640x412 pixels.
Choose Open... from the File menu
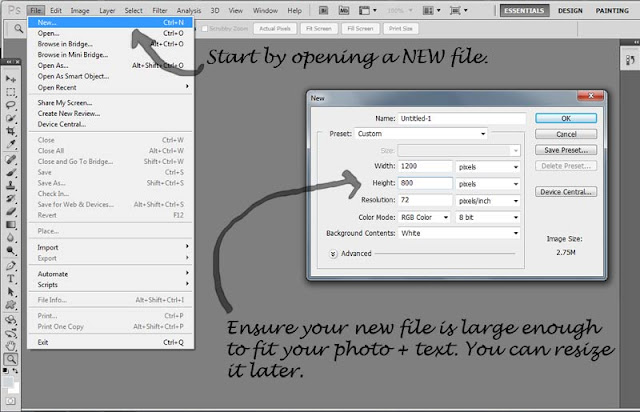click(110, 33)
